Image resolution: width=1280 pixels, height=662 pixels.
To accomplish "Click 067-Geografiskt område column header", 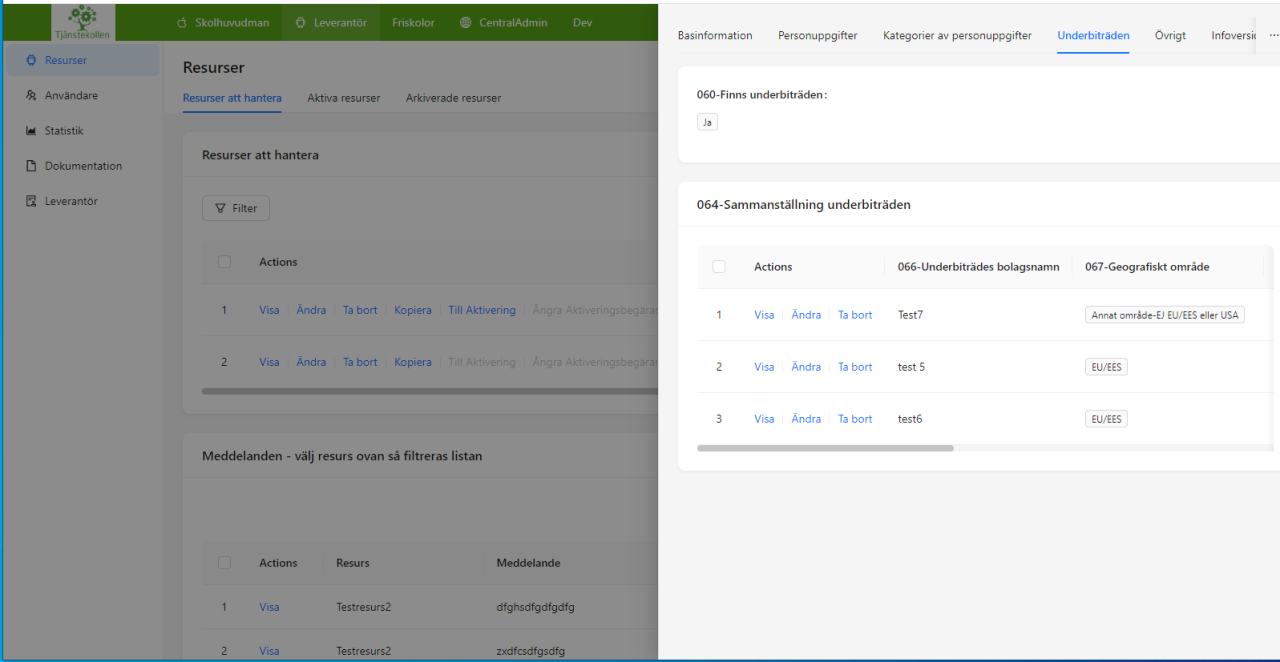I will (1146, 267).
